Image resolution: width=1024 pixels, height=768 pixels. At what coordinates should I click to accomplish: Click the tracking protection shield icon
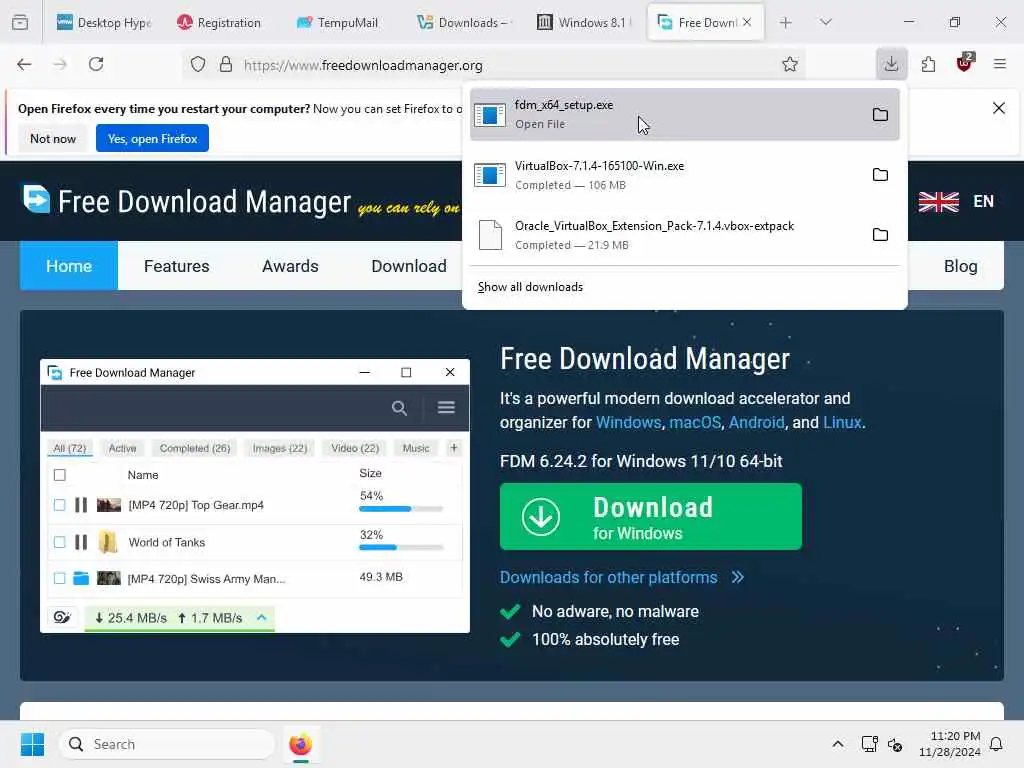pos(198,65)
